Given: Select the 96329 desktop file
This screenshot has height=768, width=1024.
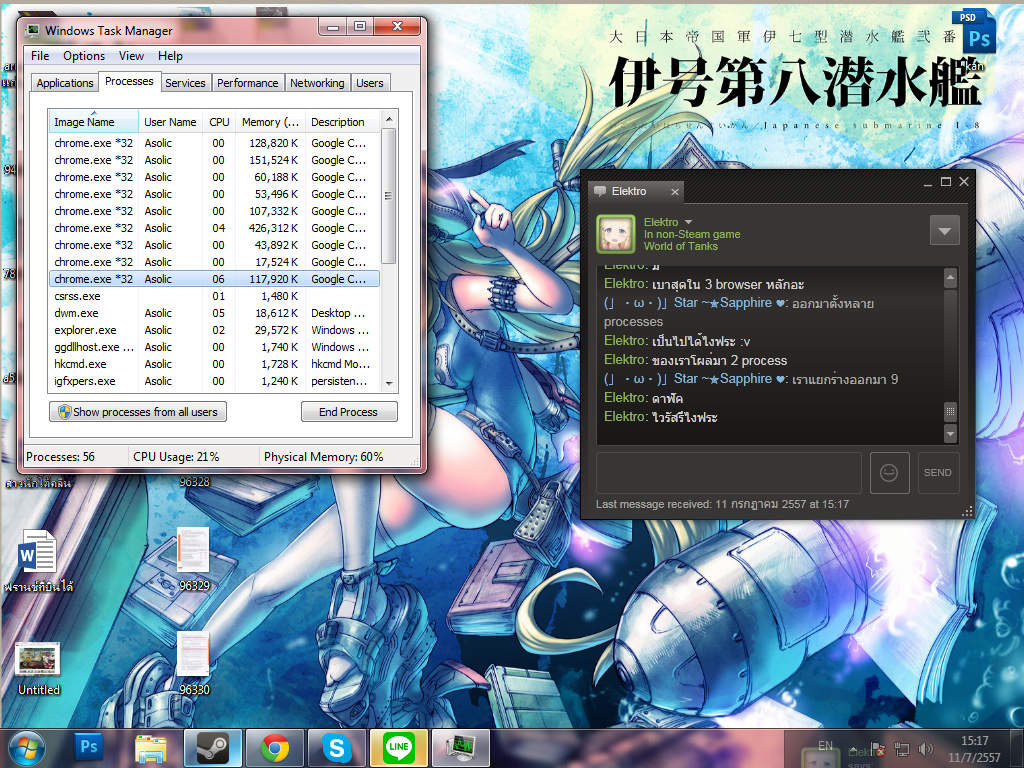Looking at the screenshot, I should pyautogui.click(x=194, y=560).
